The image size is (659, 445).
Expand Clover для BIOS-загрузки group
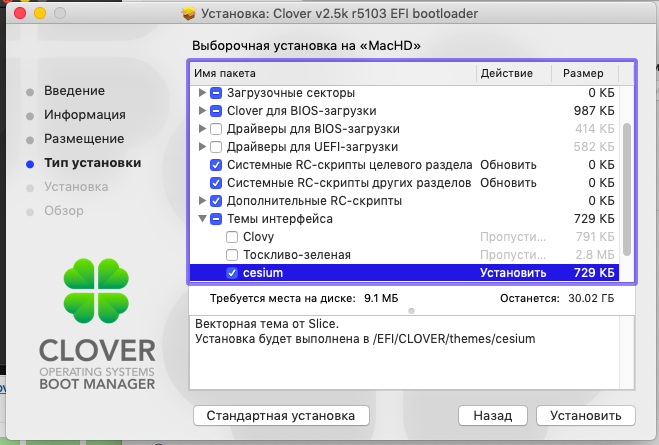pos(202,111)
